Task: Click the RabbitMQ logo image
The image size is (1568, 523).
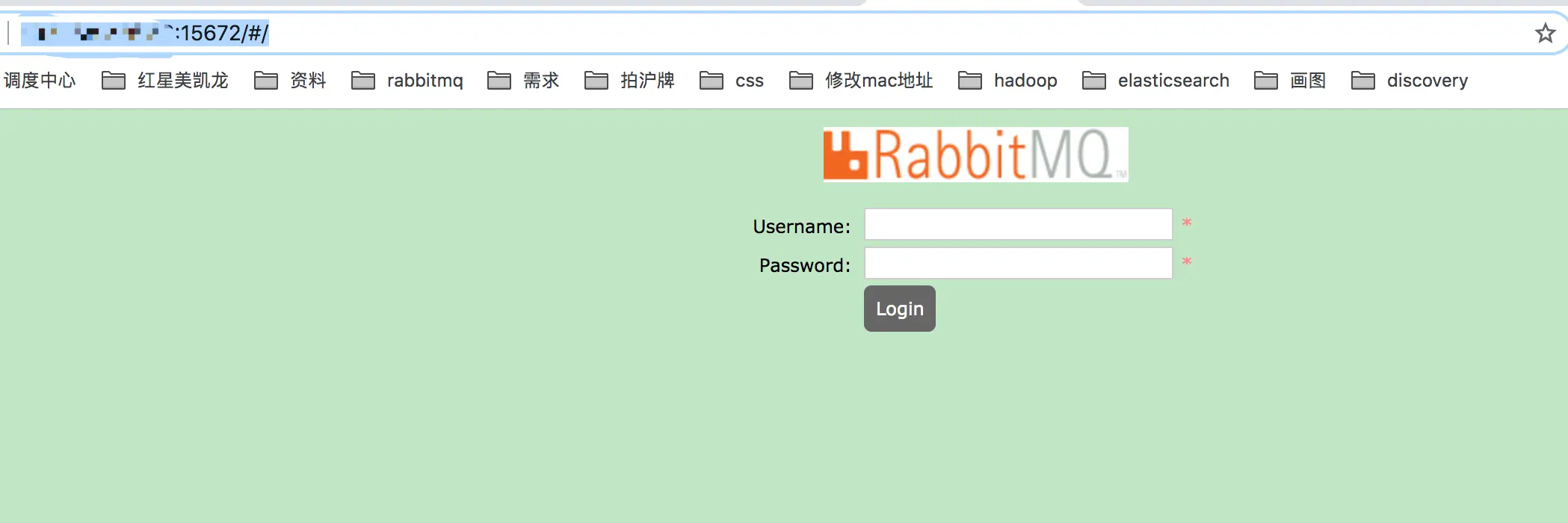Action: coord(975,155)
